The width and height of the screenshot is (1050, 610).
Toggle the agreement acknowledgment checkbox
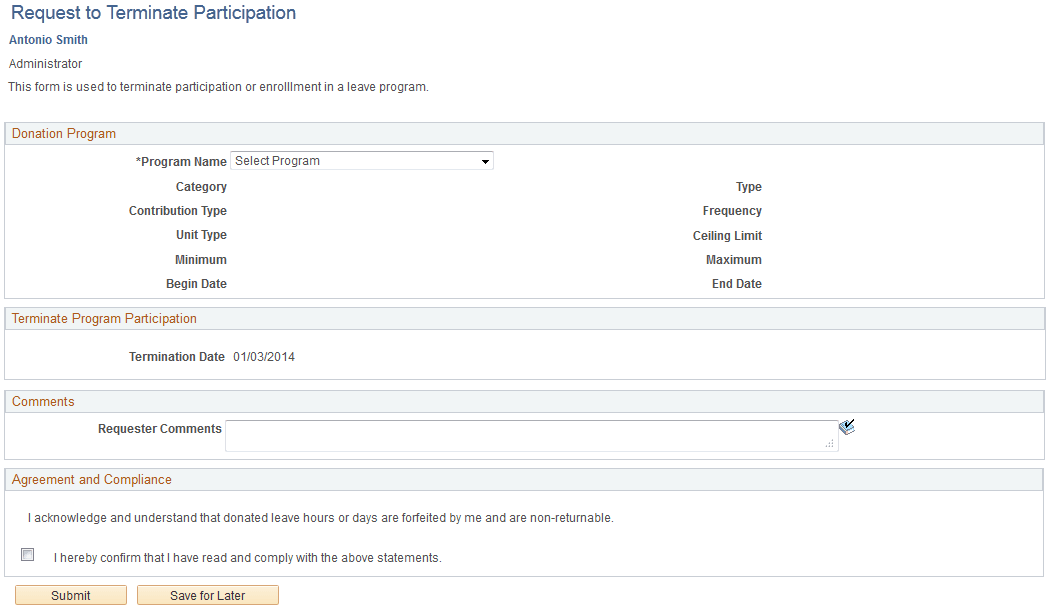27,554
